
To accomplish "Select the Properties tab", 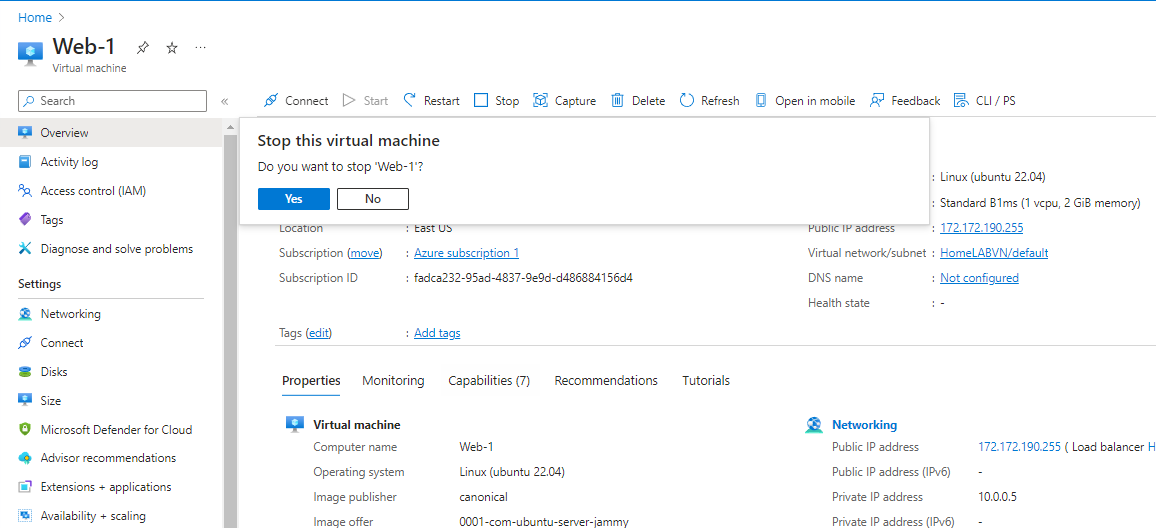I will [311, 381].
